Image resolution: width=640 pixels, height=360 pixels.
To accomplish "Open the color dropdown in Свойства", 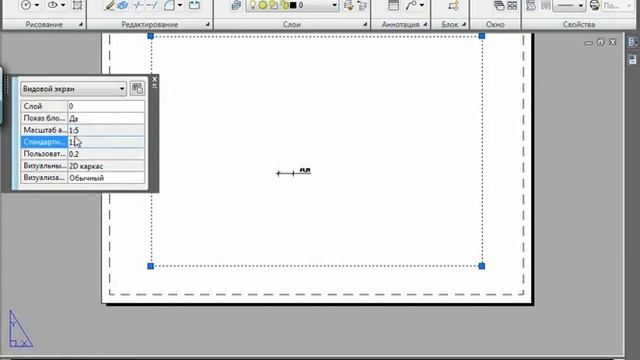I will pos(629,5).
